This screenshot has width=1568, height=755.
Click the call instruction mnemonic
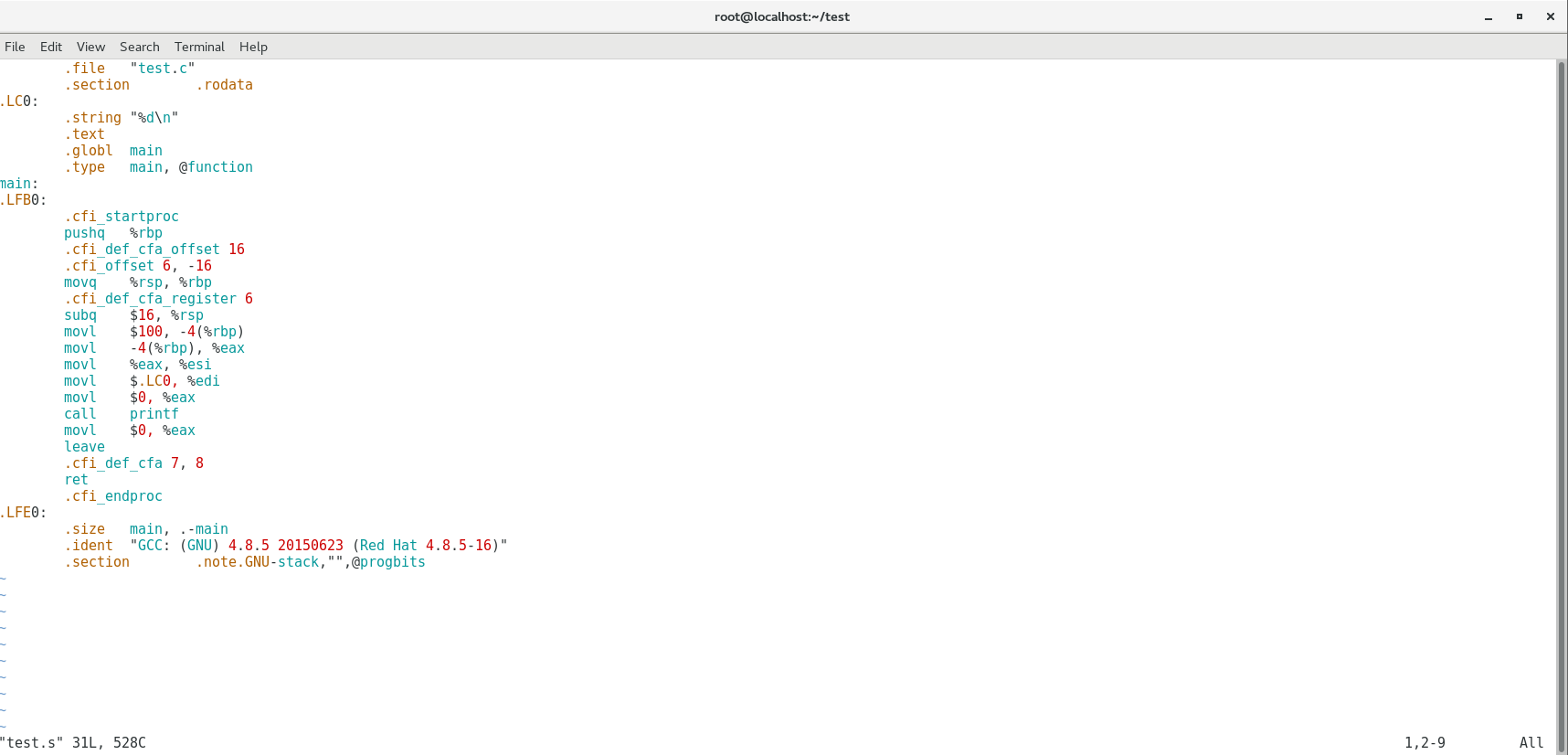(x=80, y=414)
